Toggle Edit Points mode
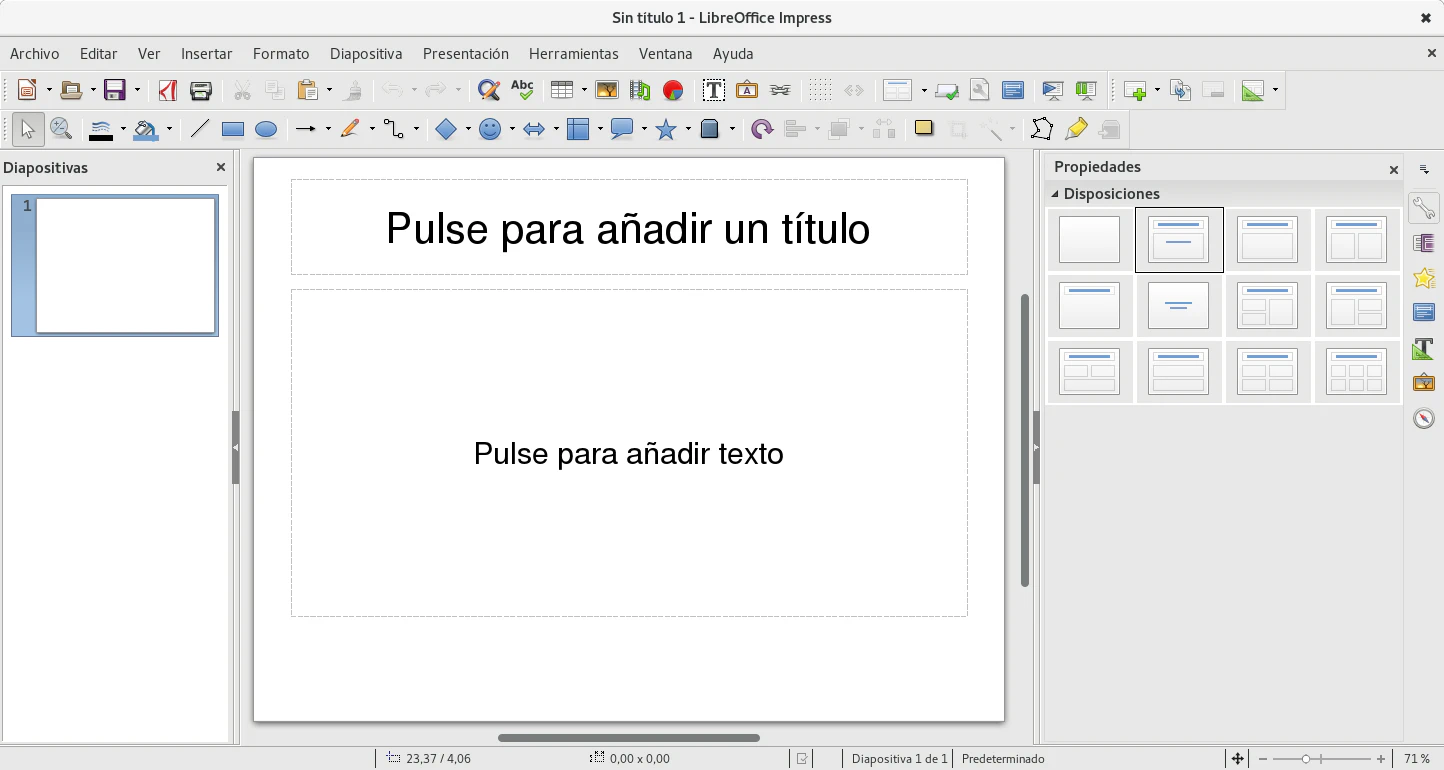The height and width of the screenshot is (770, 1444). click(1042, 129)
